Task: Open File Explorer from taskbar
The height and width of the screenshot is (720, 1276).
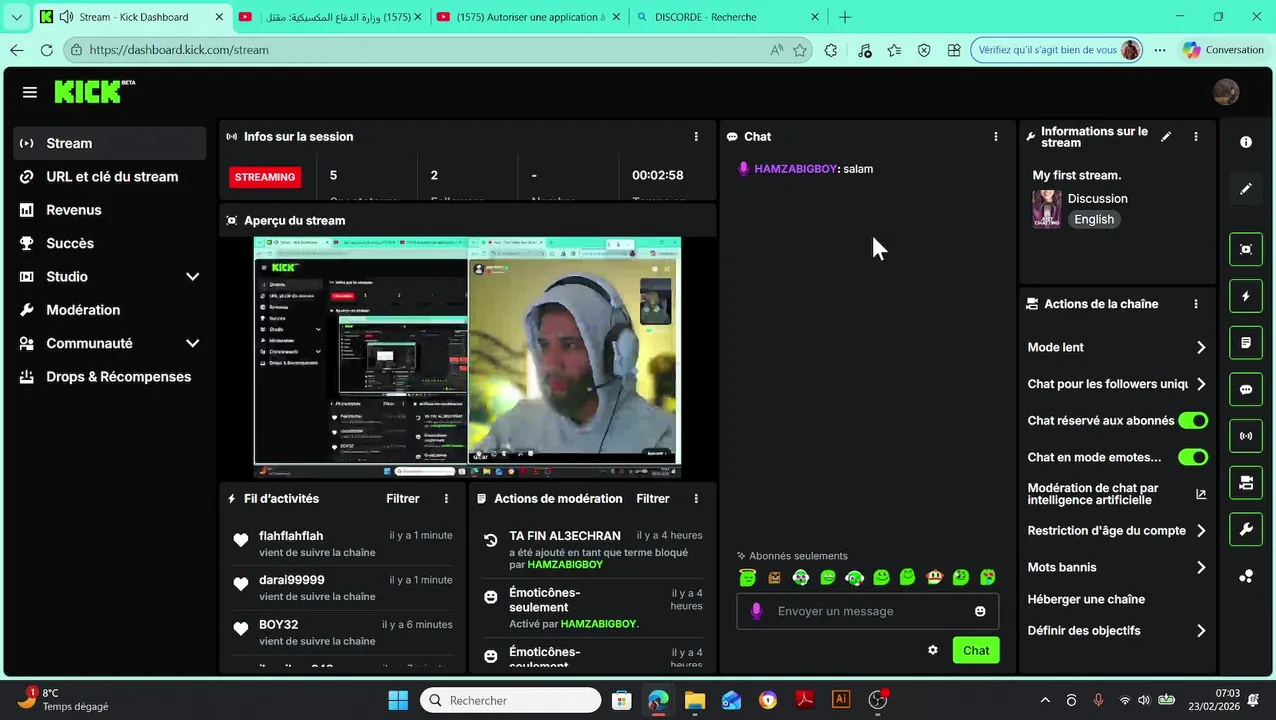Action: pyautogui.click(x=694, y=700)
